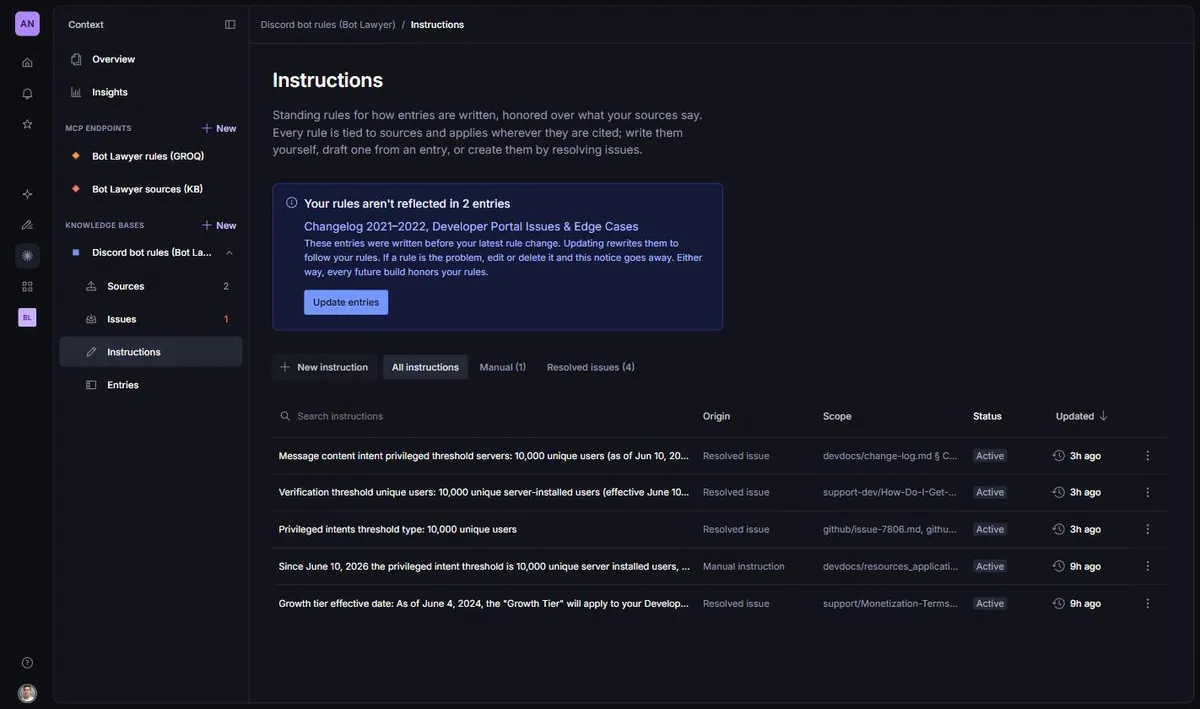Add new MCP endpoint
The width and height of the screenshot is (1200, 709).
coord(219,128)
